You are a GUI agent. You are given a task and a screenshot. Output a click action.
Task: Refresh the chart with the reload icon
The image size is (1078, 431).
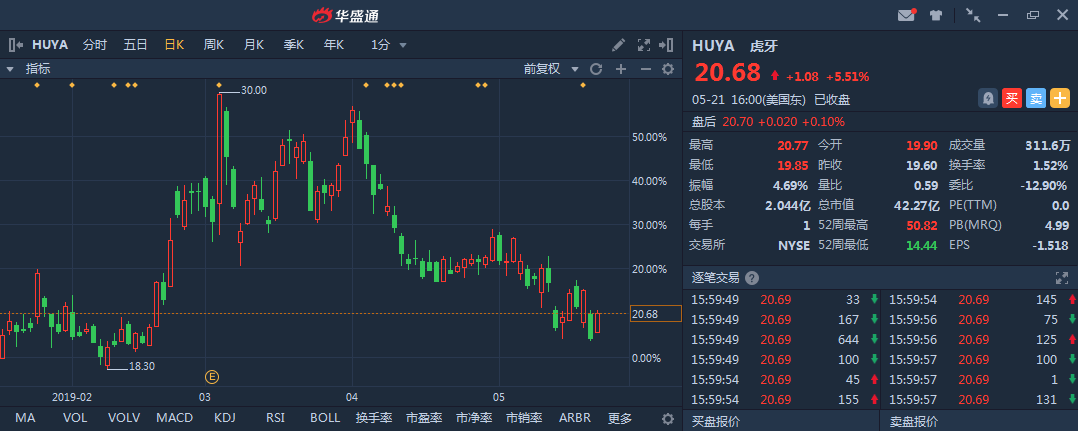tap(596, 69)
